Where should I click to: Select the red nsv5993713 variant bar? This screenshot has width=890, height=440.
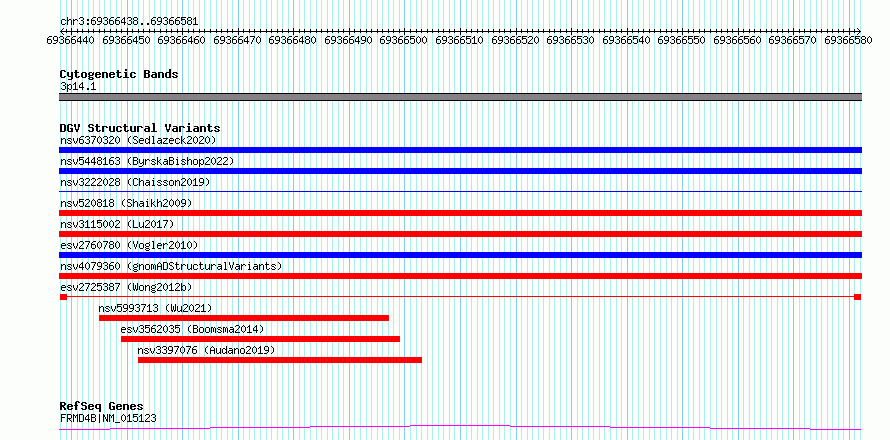tap(244, 318)
